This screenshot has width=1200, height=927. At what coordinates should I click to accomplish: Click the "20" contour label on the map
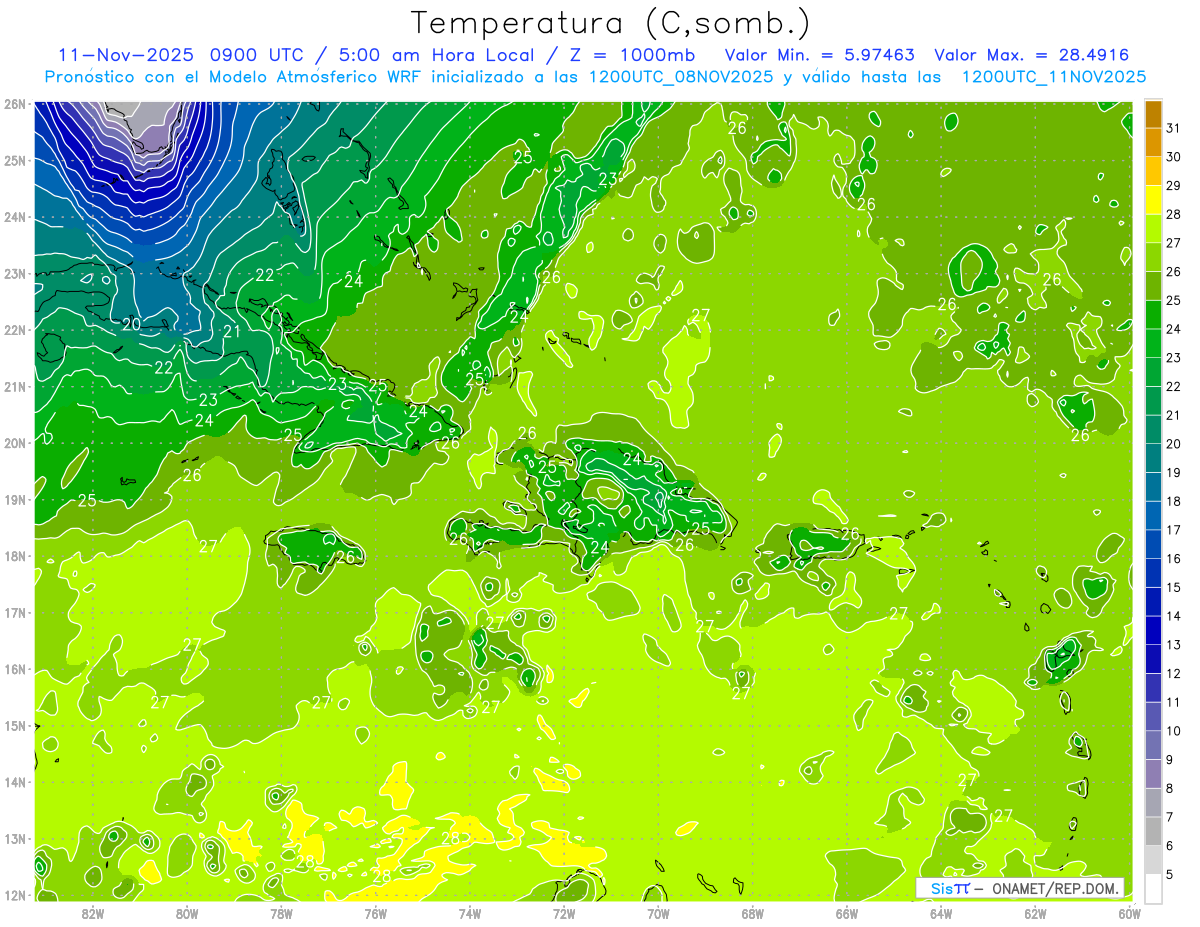click(132, 324)
